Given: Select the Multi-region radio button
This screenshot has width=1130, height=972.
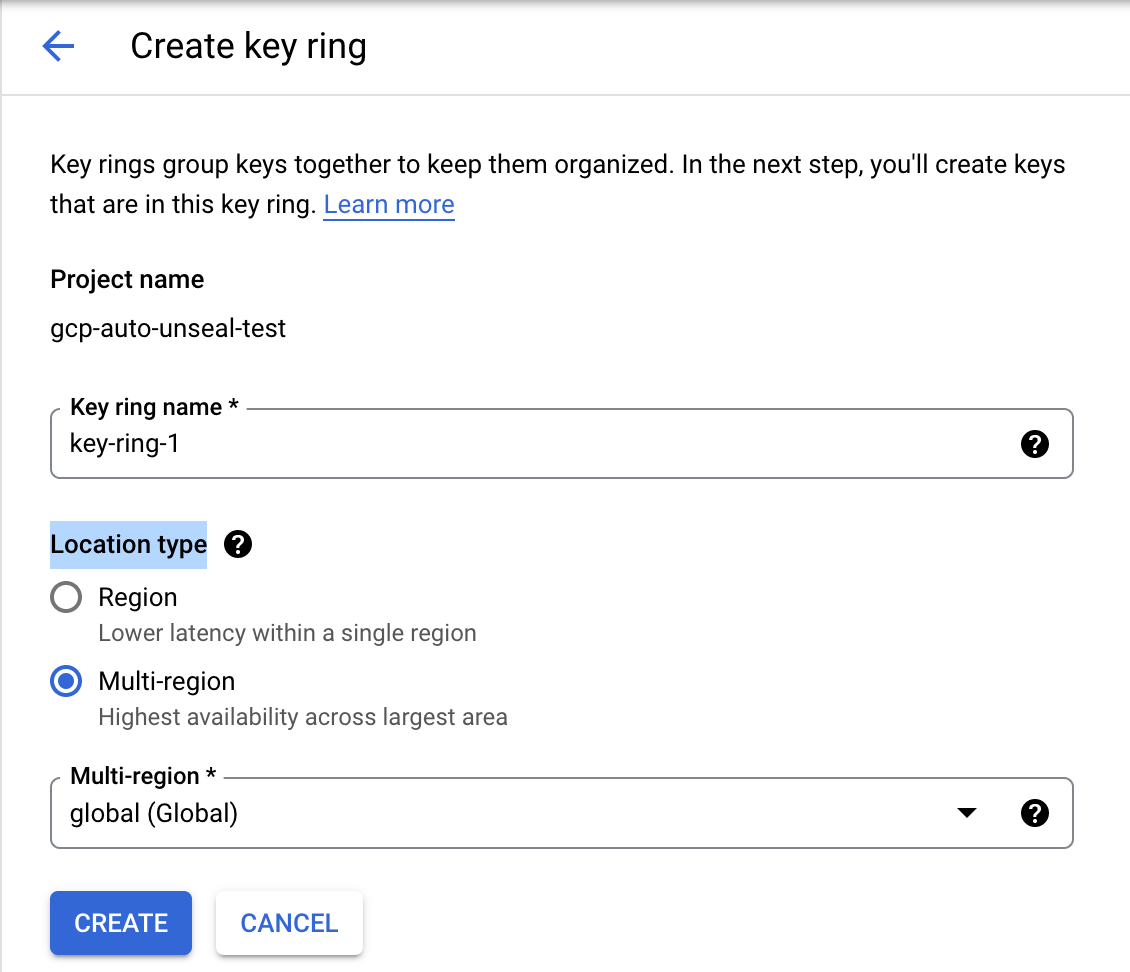Looking at the screenshot, I should [66, 682].
